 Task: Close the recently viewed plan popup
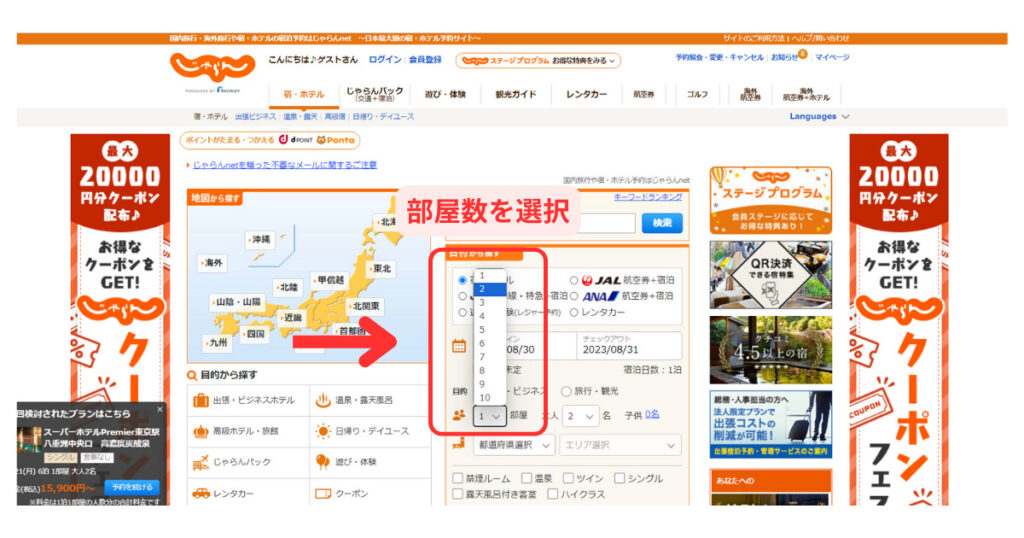[x=160, y=409]
